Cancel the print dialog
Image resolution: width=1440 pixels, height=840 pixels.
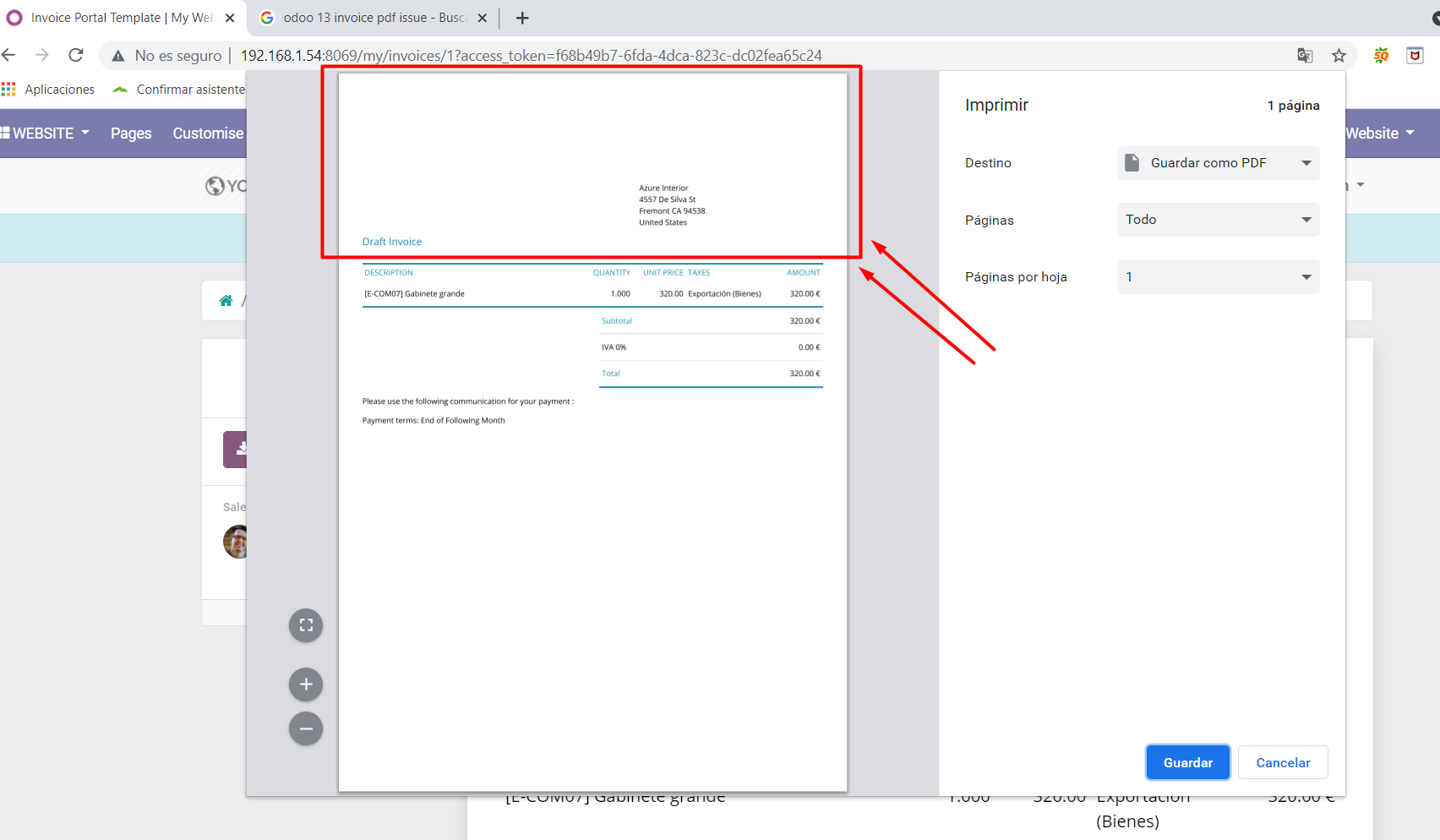click(1282, 761)
